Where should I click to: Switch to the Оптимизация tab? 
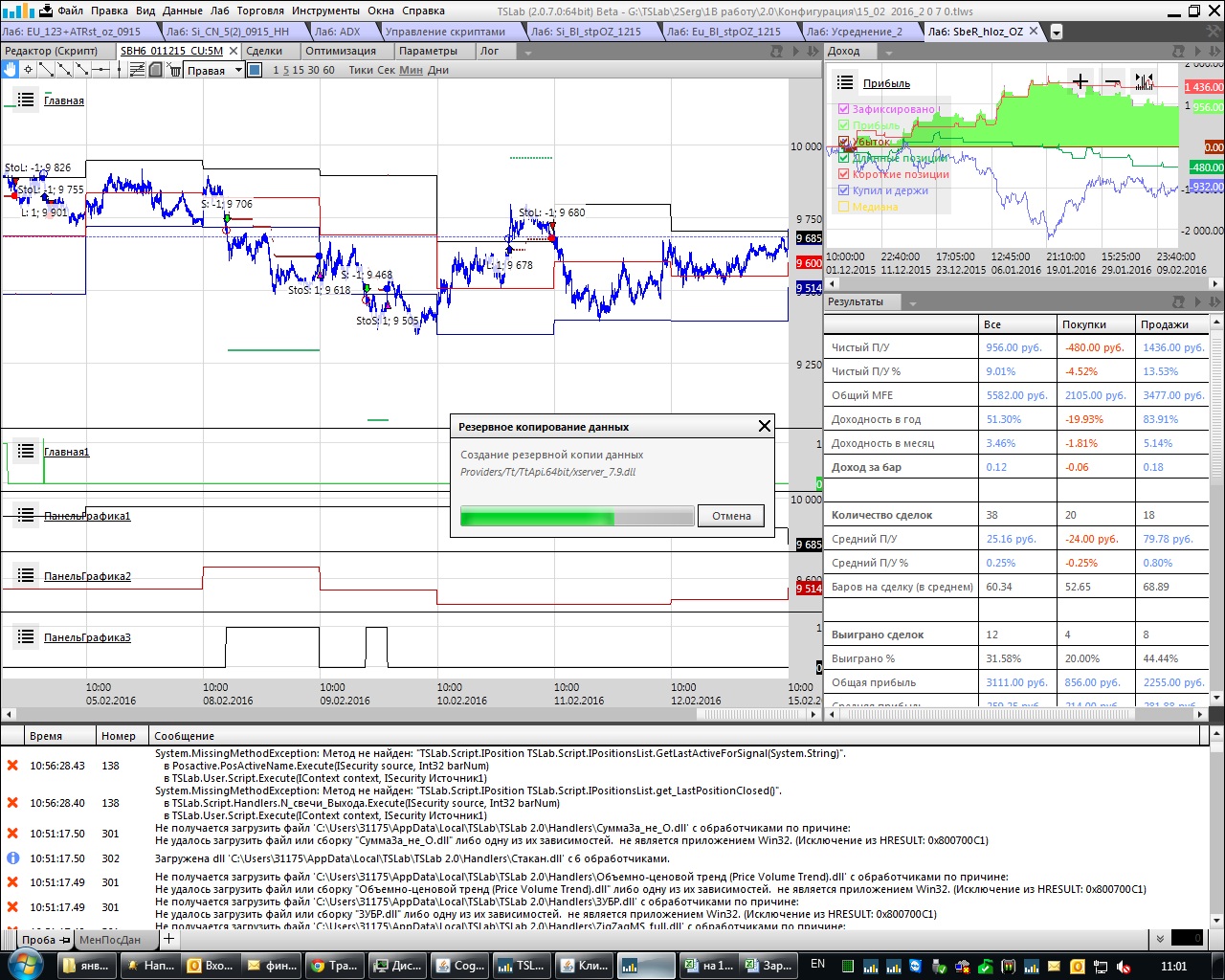[x=341, y=51]
